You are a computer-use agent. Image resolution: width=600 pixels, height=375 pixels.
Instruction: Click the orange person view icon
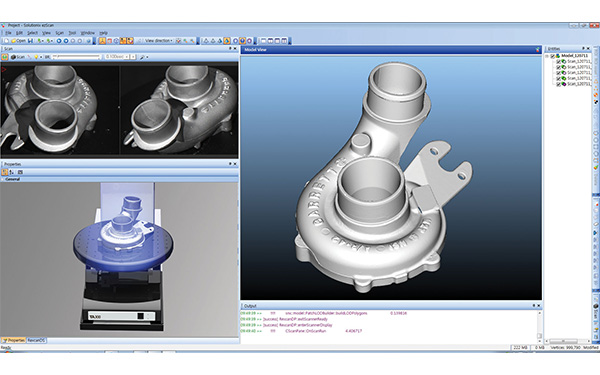102,41
